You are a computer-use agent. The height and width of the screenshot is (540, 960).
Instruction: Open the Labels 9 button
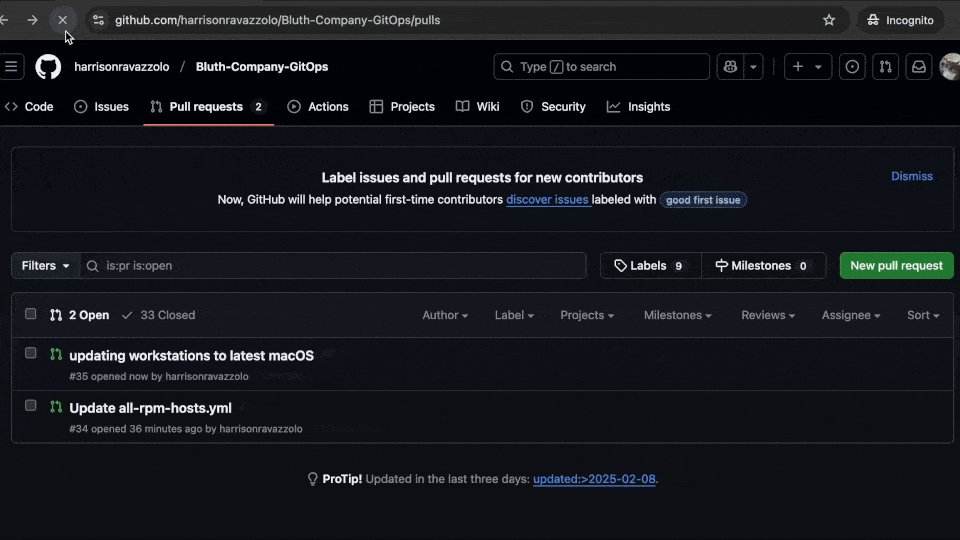tap(650, 266)
